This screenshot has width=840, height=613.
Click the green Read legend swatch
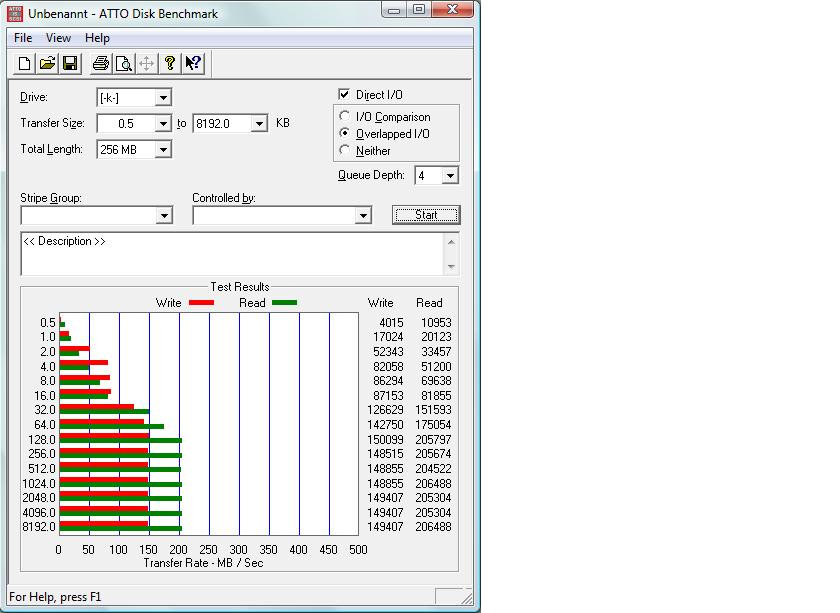(284, 303)
